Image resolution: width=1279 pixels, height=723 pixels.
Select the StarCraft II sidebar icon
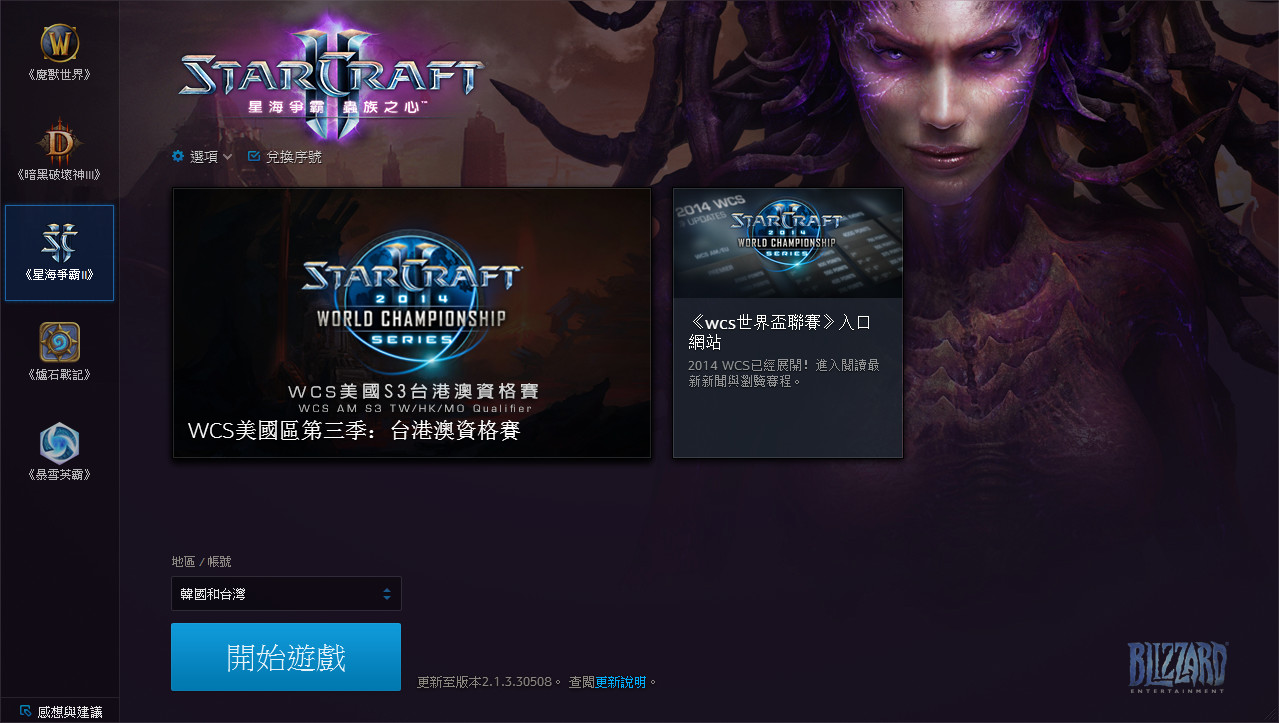(x=59, y=242)
